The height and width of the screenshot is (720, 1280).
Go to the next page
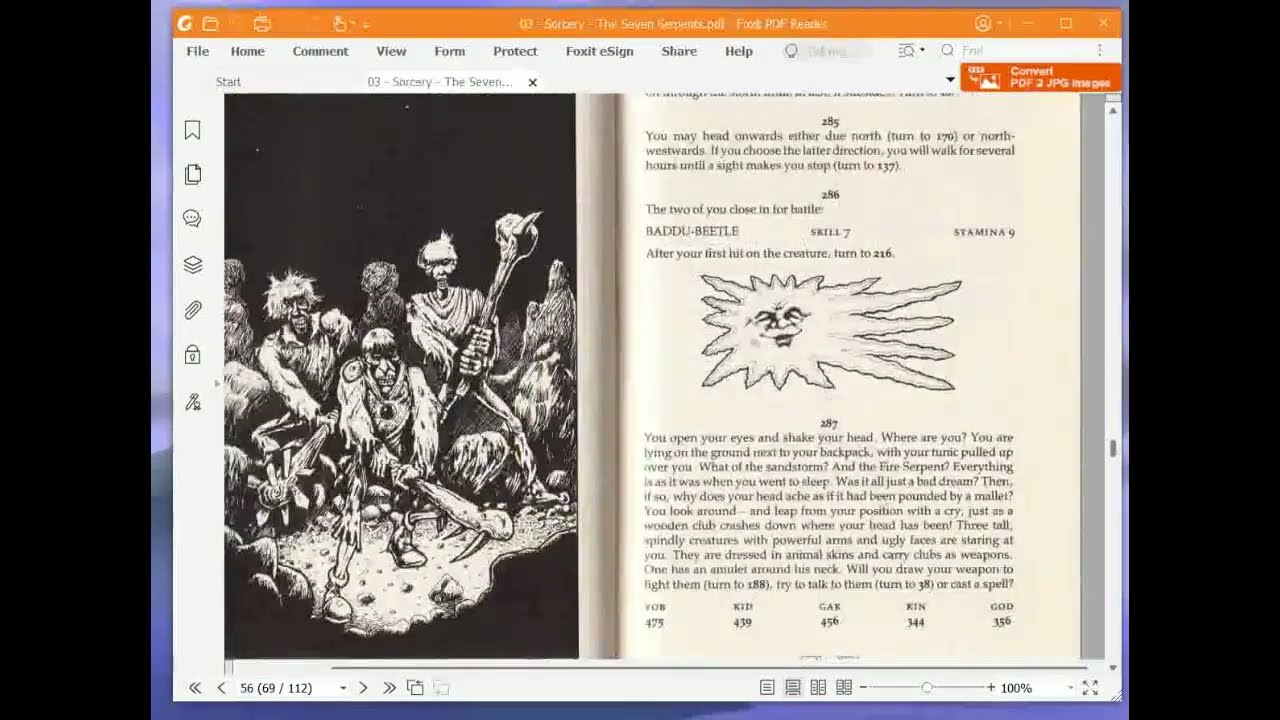pyautogui.click(x=363, y=688)
